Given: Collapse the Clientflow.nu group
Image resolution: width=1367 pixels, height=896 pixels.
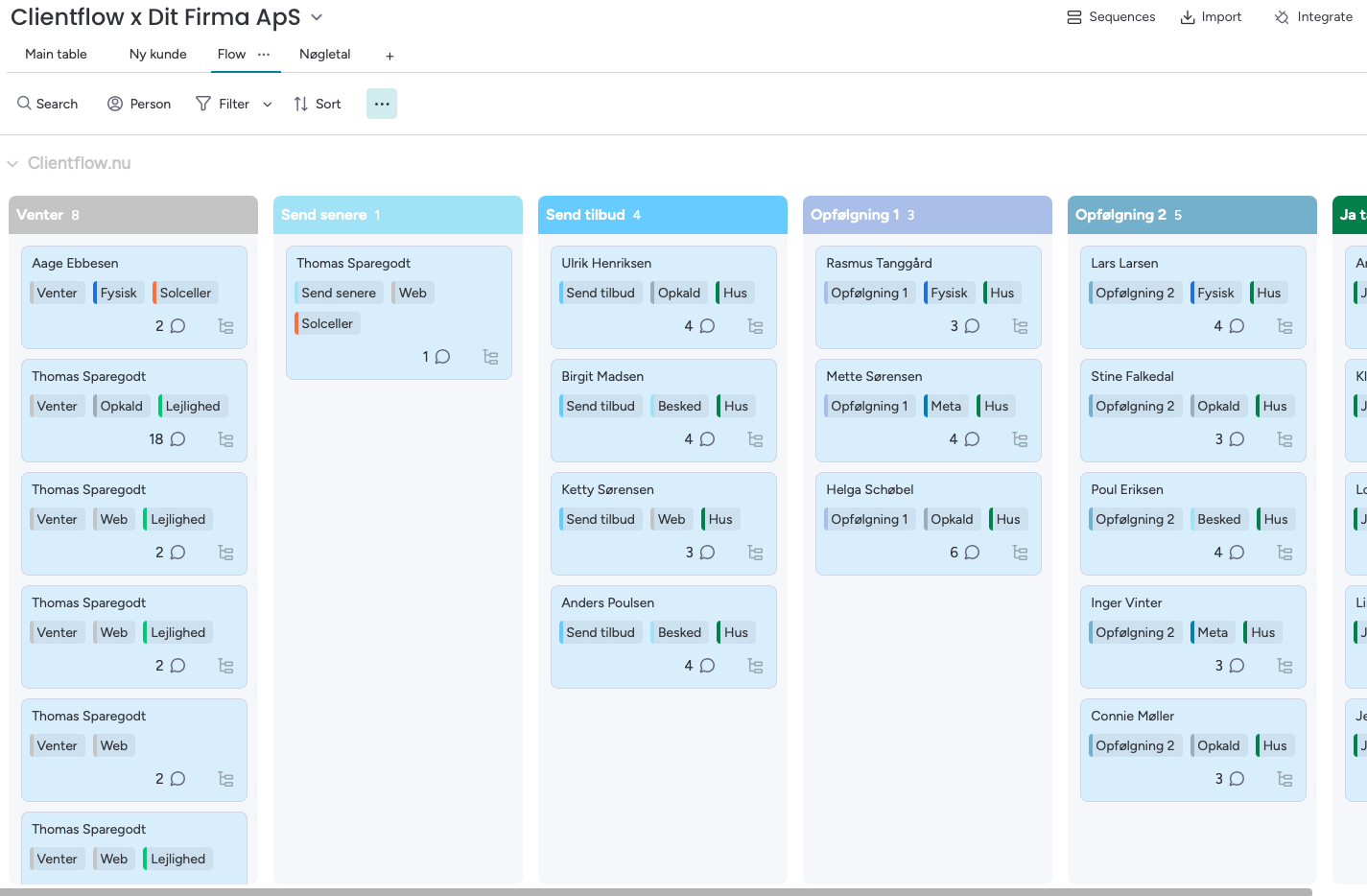Looking at the screenshot, I should 12,164.
